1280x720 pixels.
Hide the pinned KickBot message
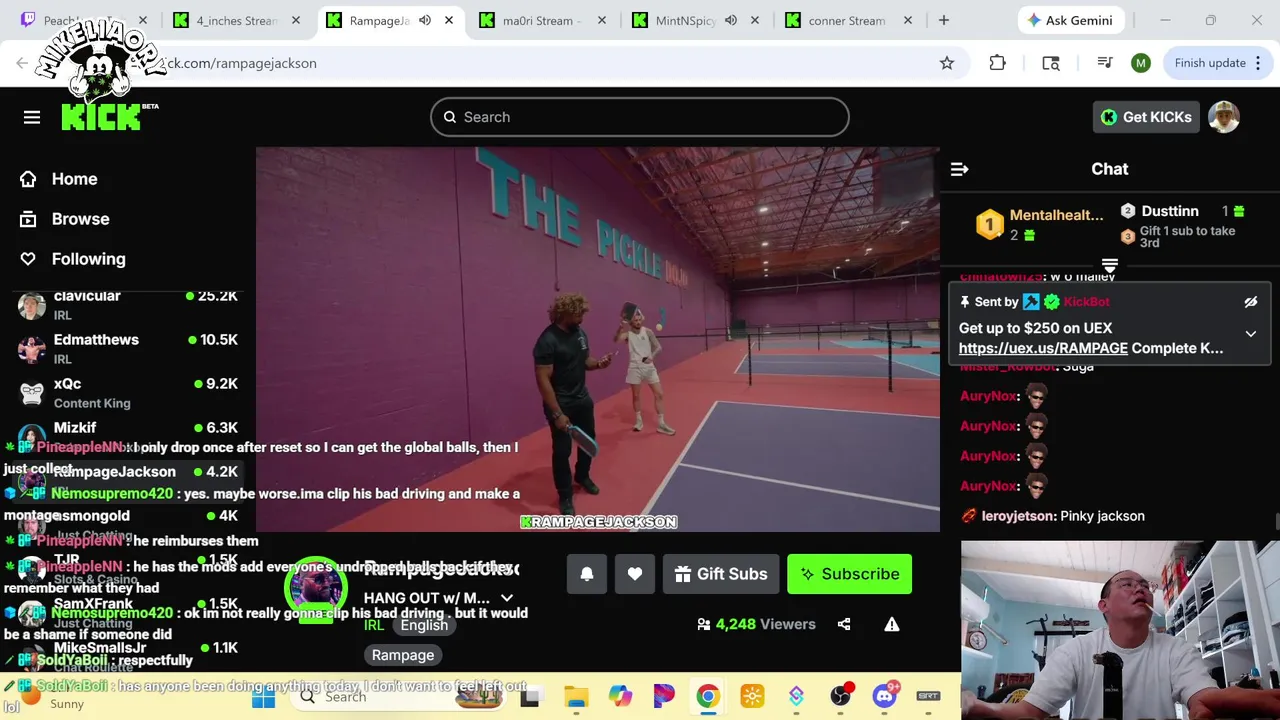[1250, 302]
